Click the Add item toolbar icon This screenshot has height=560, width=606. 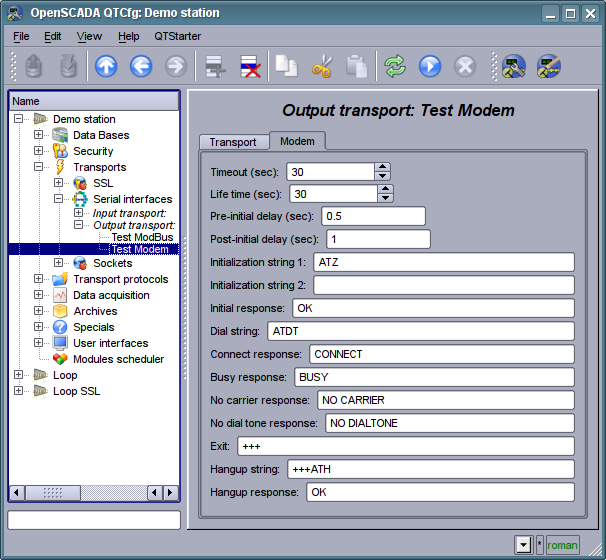click(x=215, y=66)
